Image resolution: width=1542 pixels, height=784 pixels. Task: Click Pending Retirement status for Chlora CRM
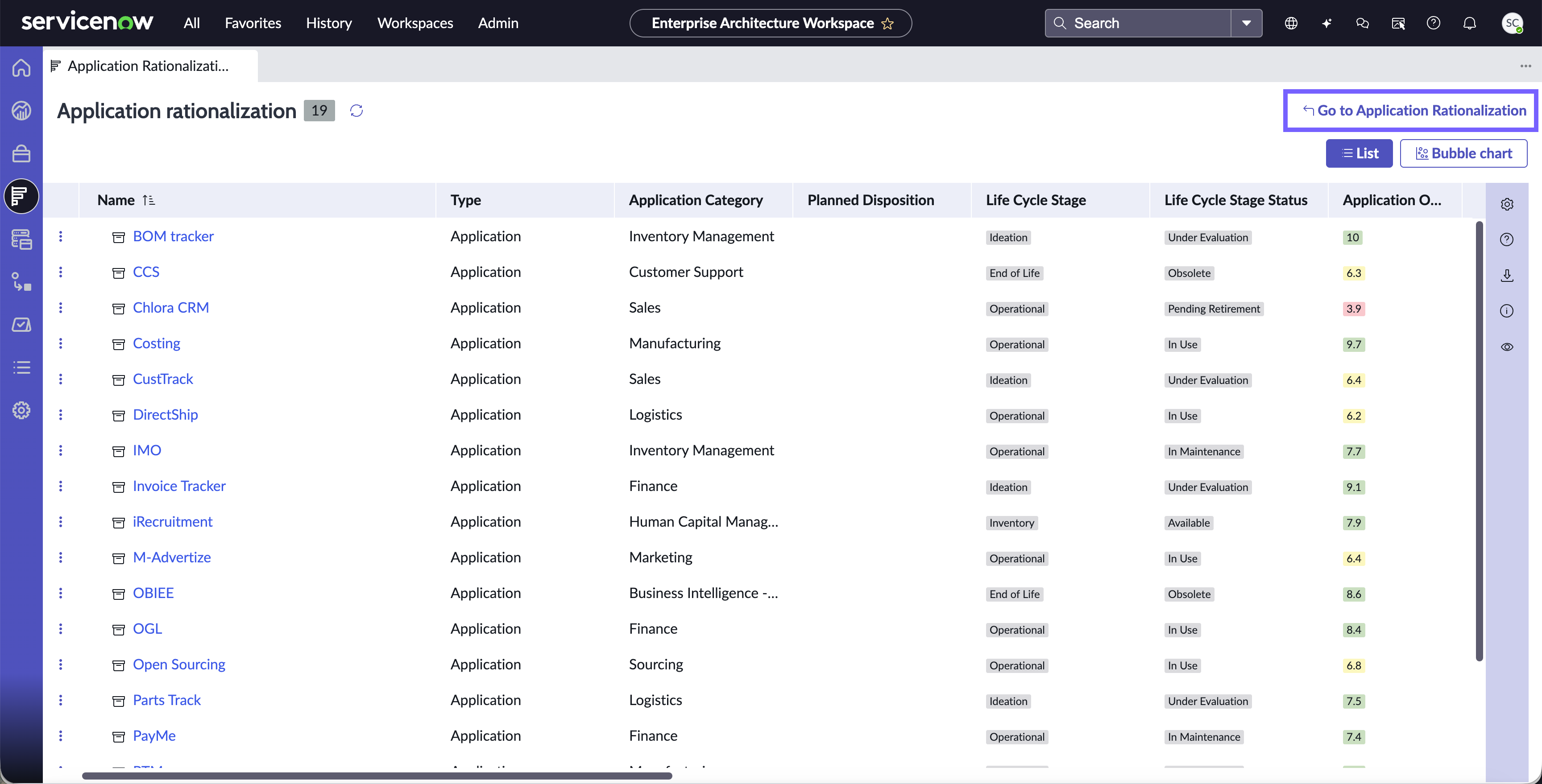coord(1213,309)
